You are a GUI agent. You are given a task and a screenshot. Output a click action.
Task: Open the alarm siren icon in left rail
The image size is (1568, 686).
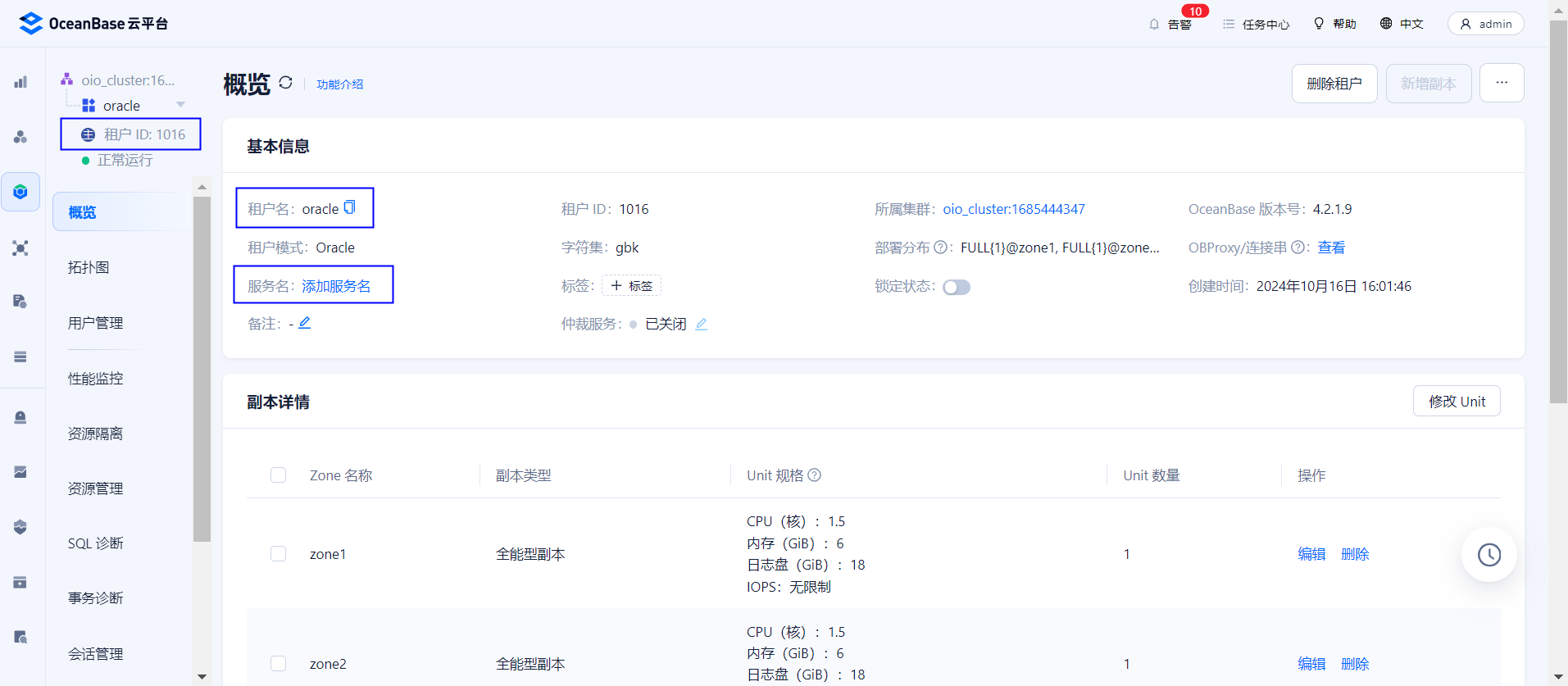click(x=20, y=417)
